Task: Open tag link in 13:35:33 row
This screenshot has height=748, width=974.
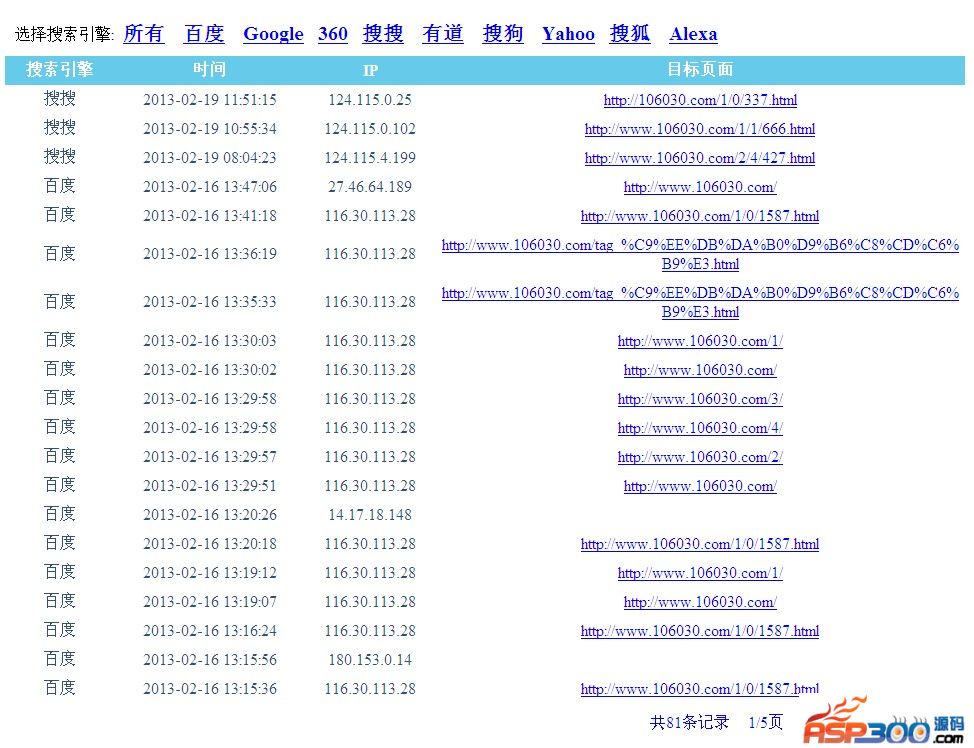Action: point(700,302)
